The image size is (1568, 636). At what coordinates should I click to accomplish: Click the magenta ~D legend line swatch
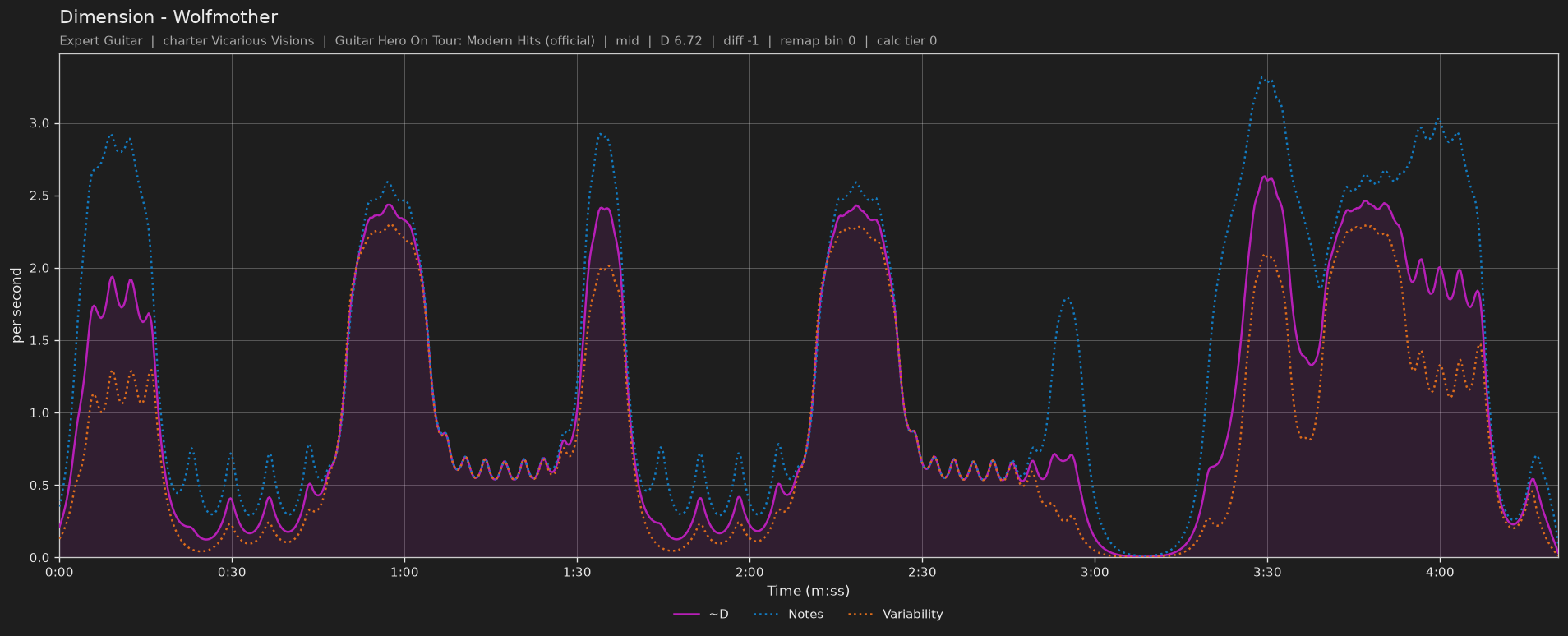click(686, 615)
